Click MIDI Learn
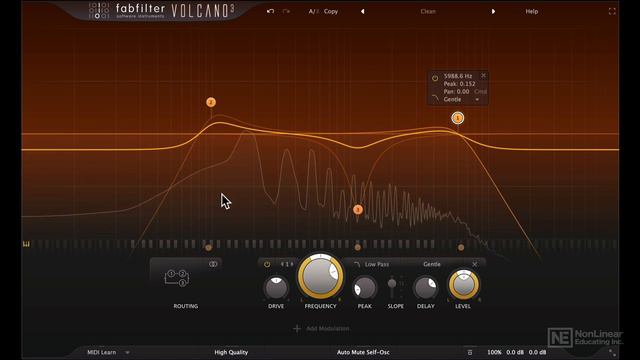The image size is (640, 360). coord(102,352)
